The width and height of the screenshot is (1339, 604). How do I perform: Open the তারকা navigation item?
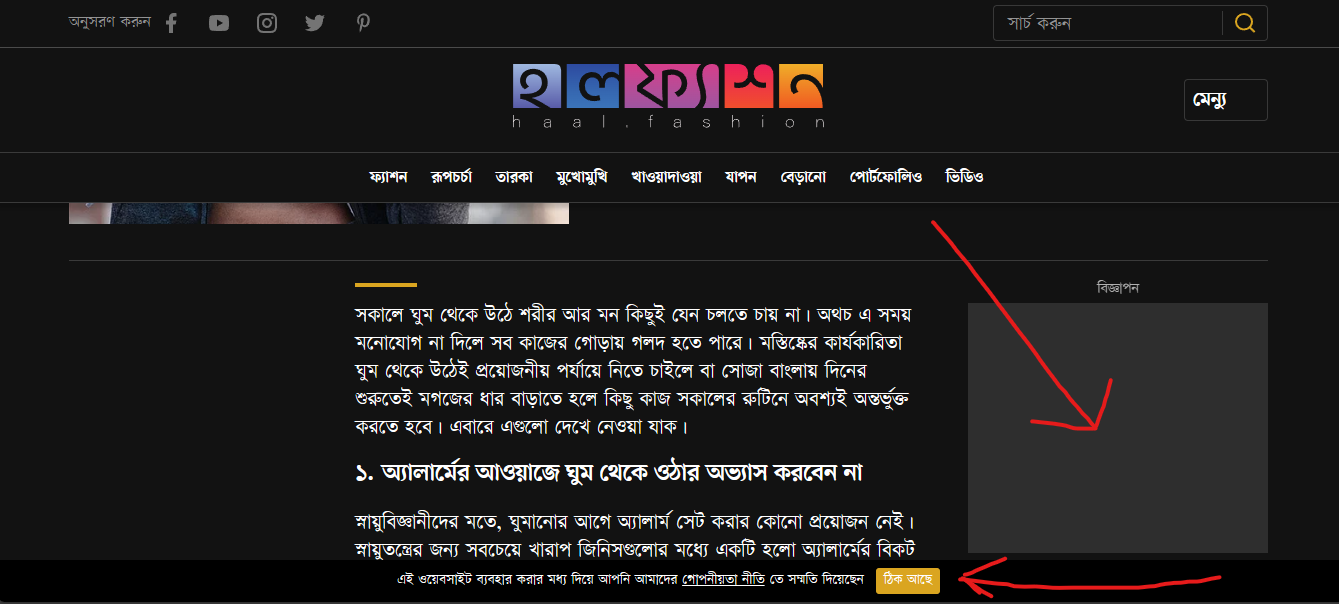pos(513,177)
